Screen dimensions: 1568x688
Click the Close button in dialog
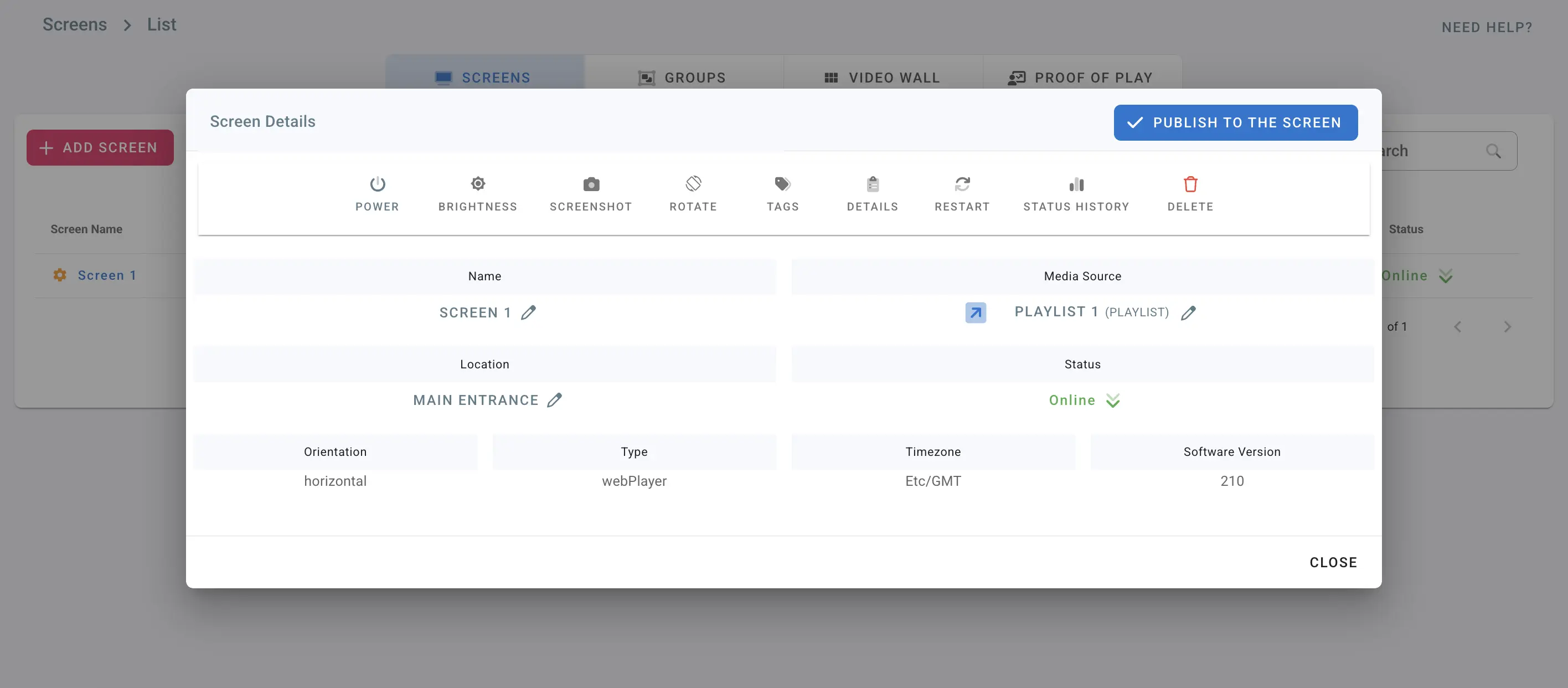[1333, 562]
